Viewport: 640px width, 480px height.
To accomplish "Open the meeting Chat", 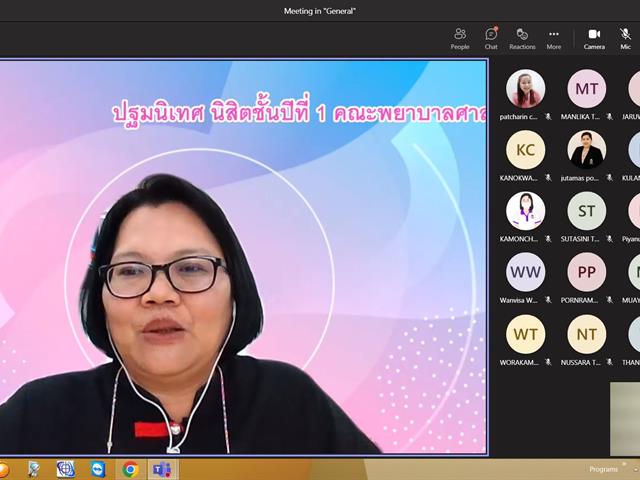I will 491,39.
